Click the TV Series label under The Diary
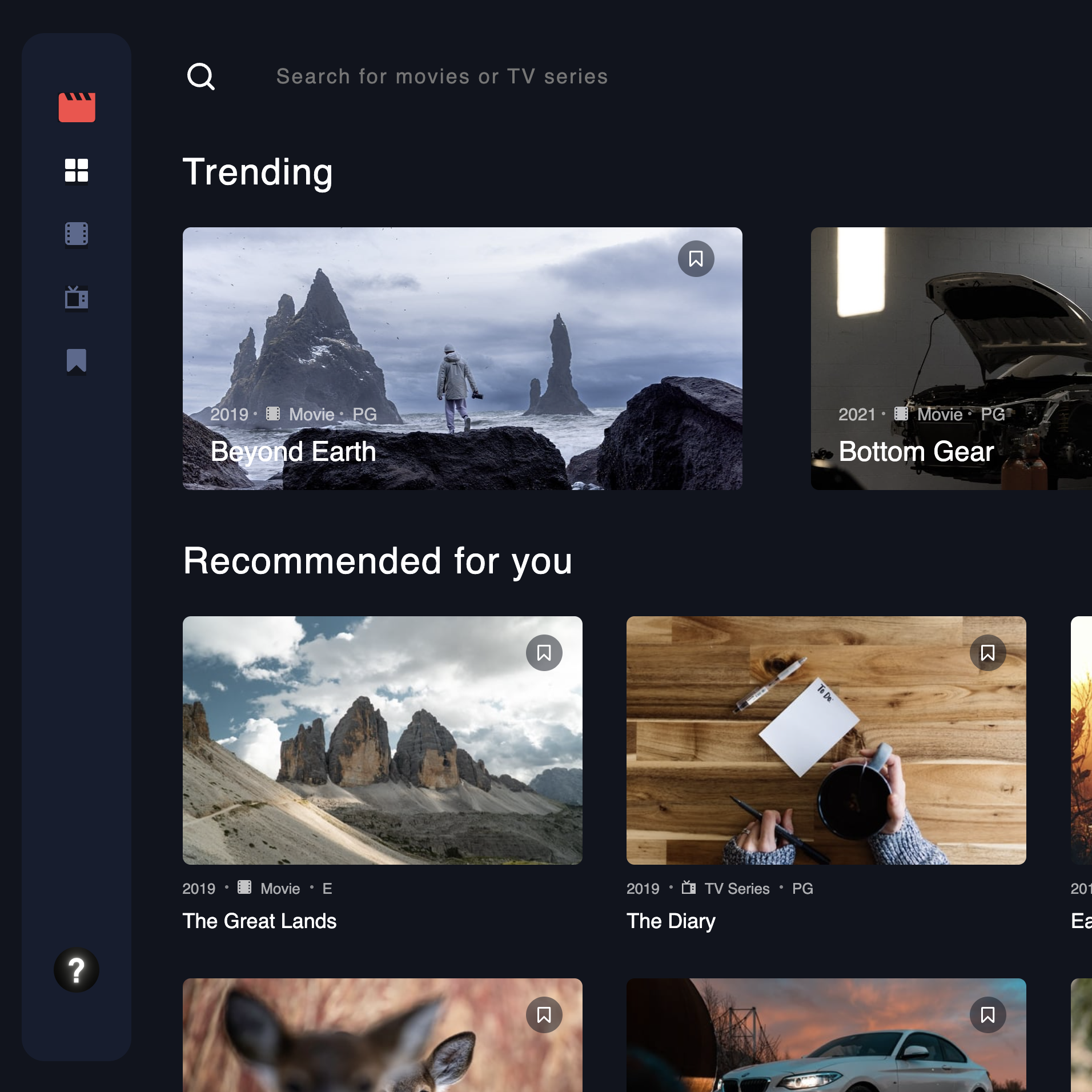The width and height of the screenshot is (1092, 1092). [737, 889]
